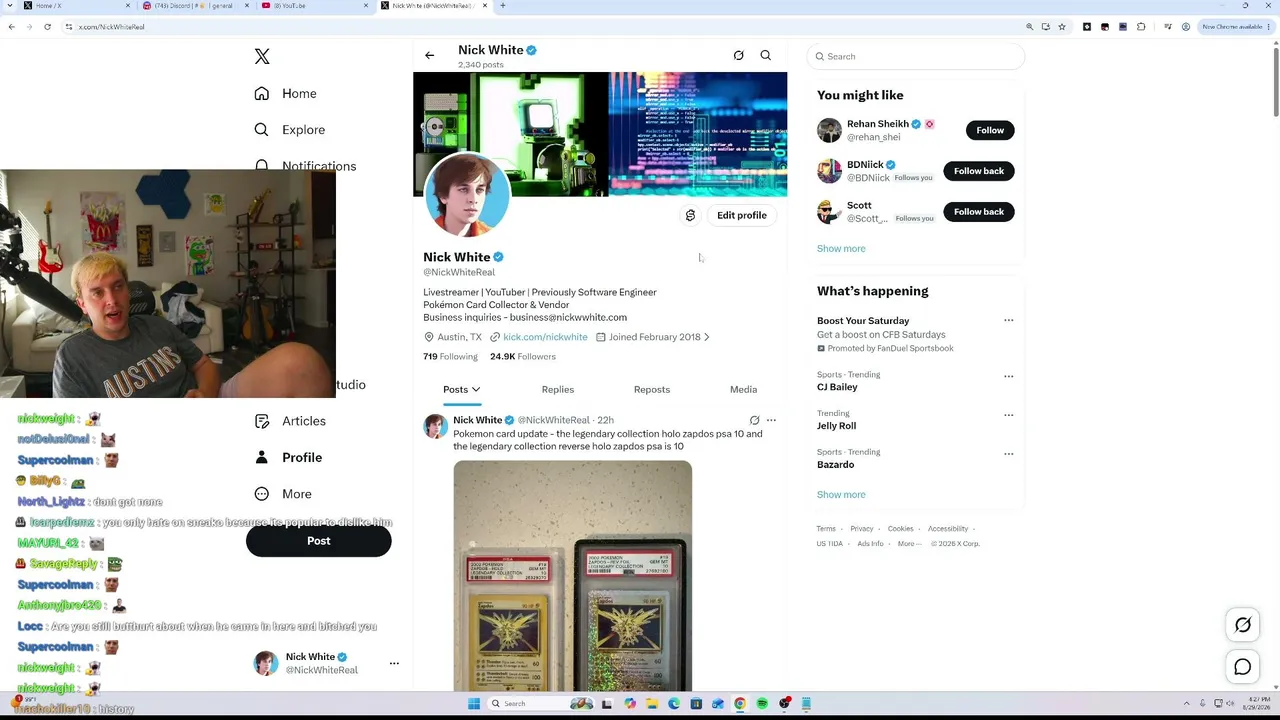Switch to Reposts tab
This screenshot has width=1280, height=720.
(x=652, y=390)
